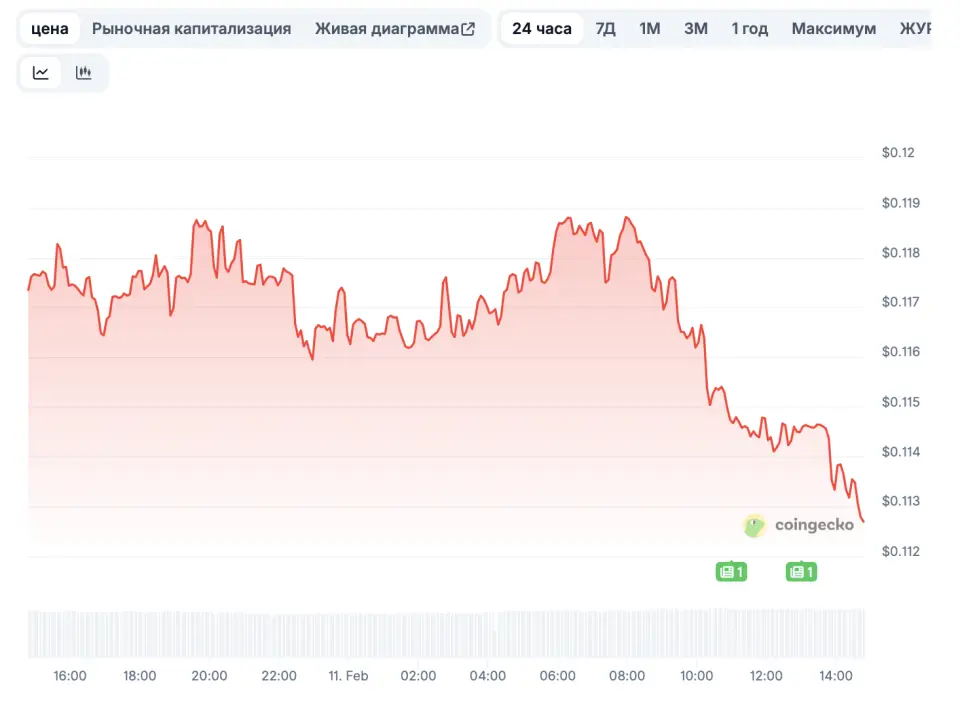Viewport: 960px width, 706px height.
Task: Switch to line chart view
Action: [41, 73]
